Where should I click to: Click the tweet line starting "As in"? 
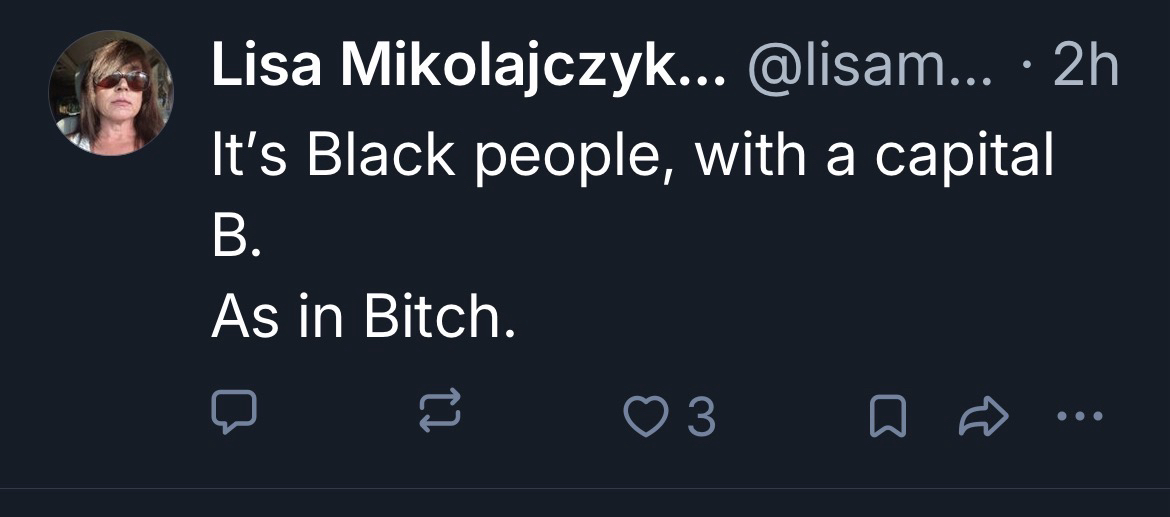pos(364,318)
